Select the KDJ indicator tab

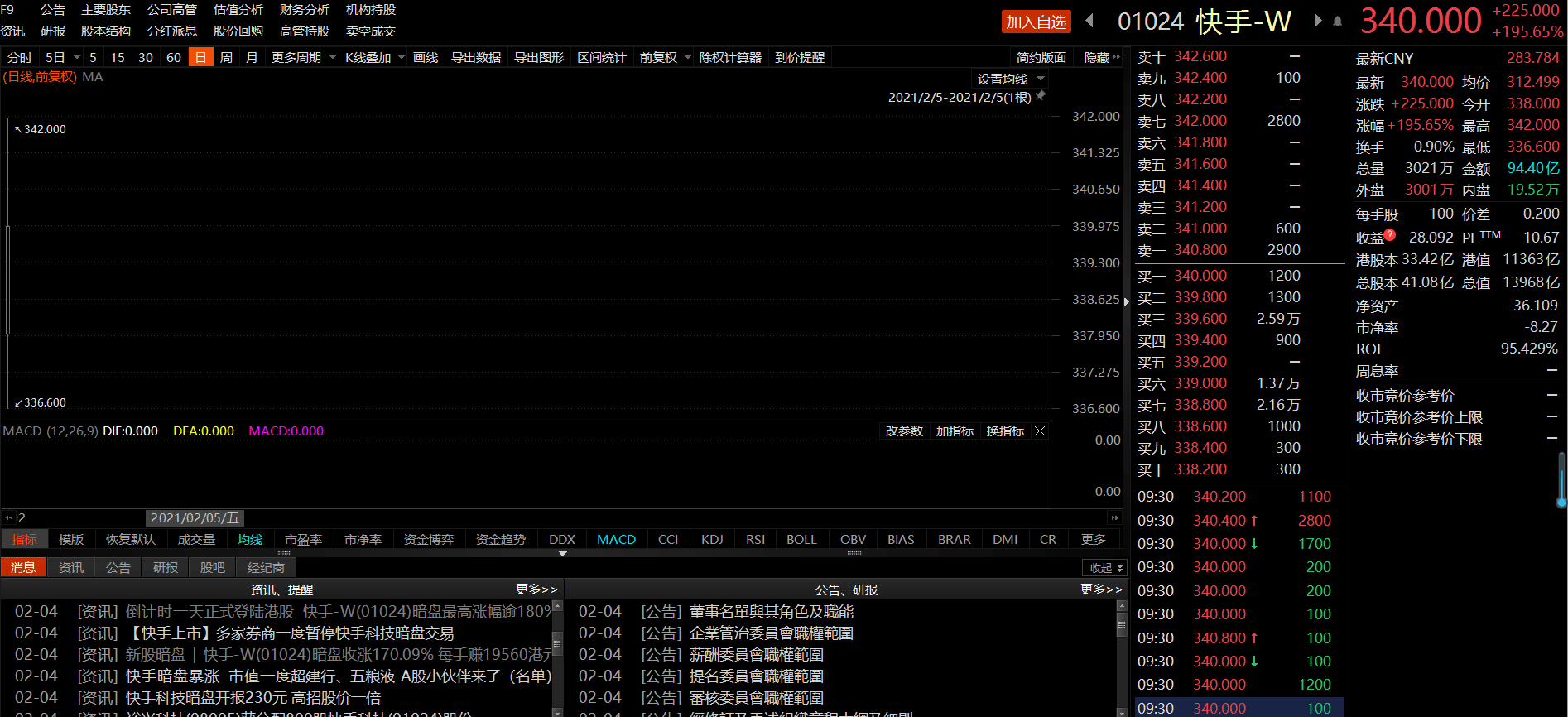[x=712, y=540]
